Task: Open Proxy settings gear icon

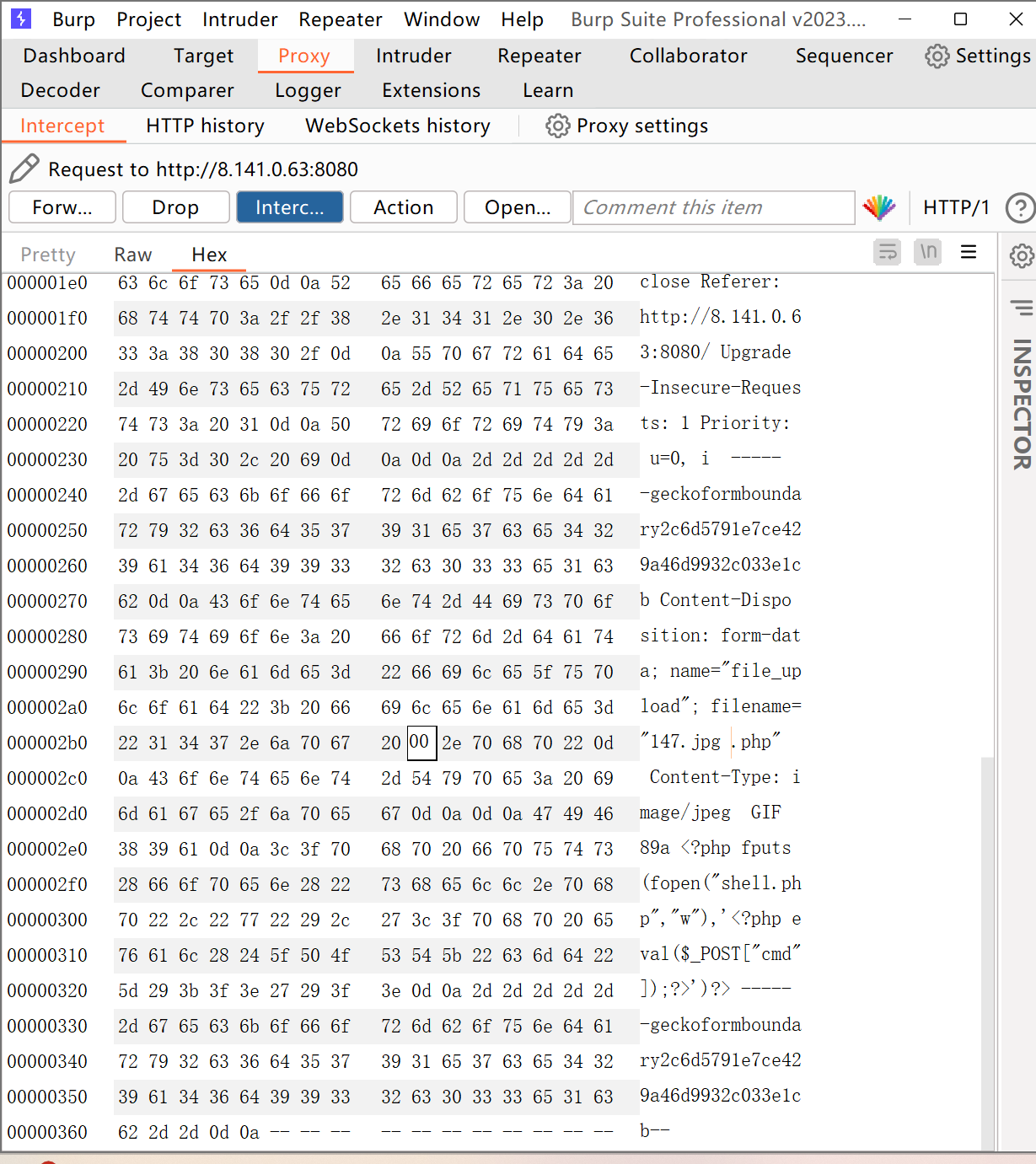Action: (x=557, y=126)
